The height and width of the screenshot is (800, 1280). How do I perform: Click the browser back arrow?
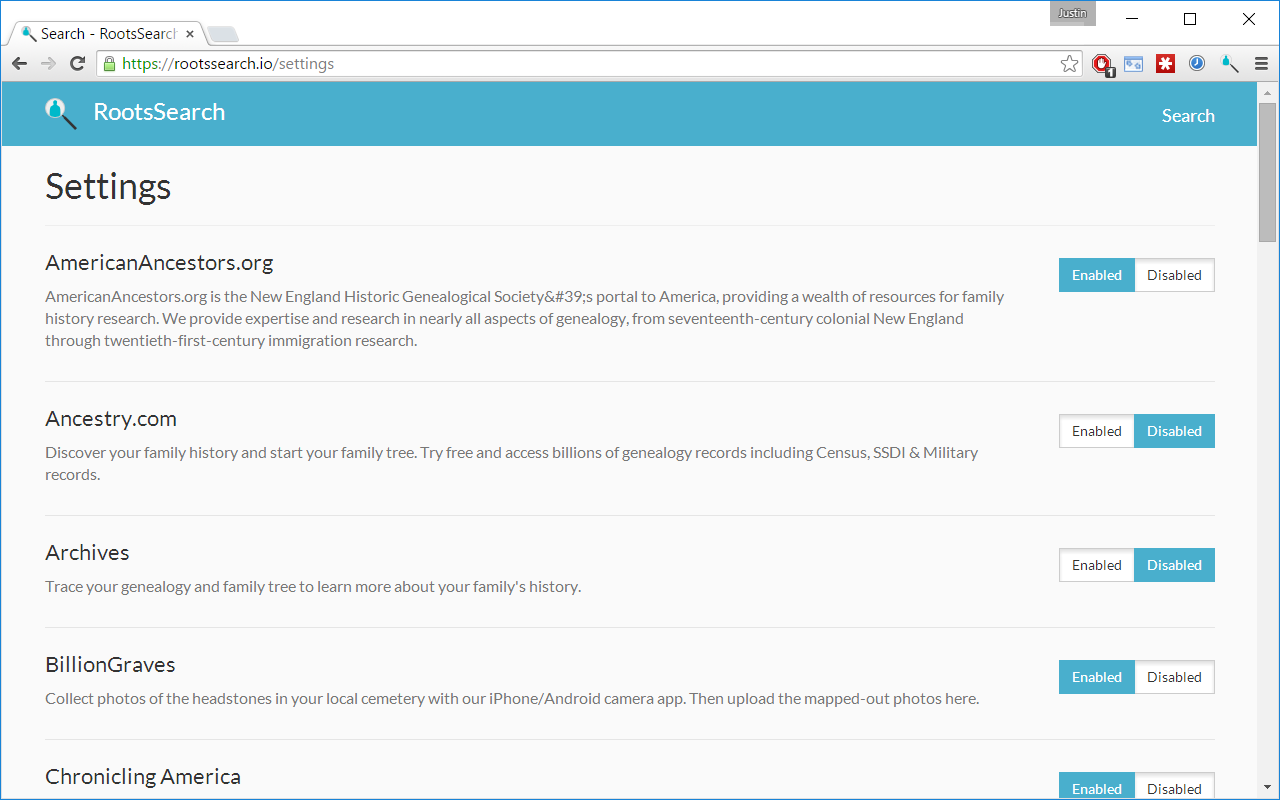(20, 64)
